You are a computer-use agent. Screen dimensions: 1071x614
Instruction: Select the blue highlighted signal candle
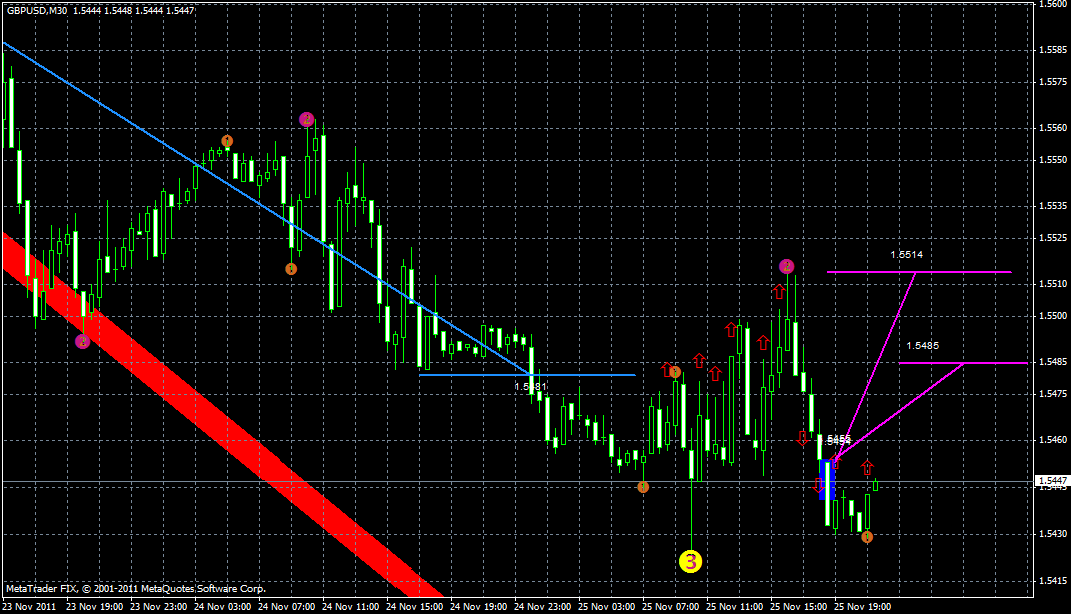click(x=827, y=480)
